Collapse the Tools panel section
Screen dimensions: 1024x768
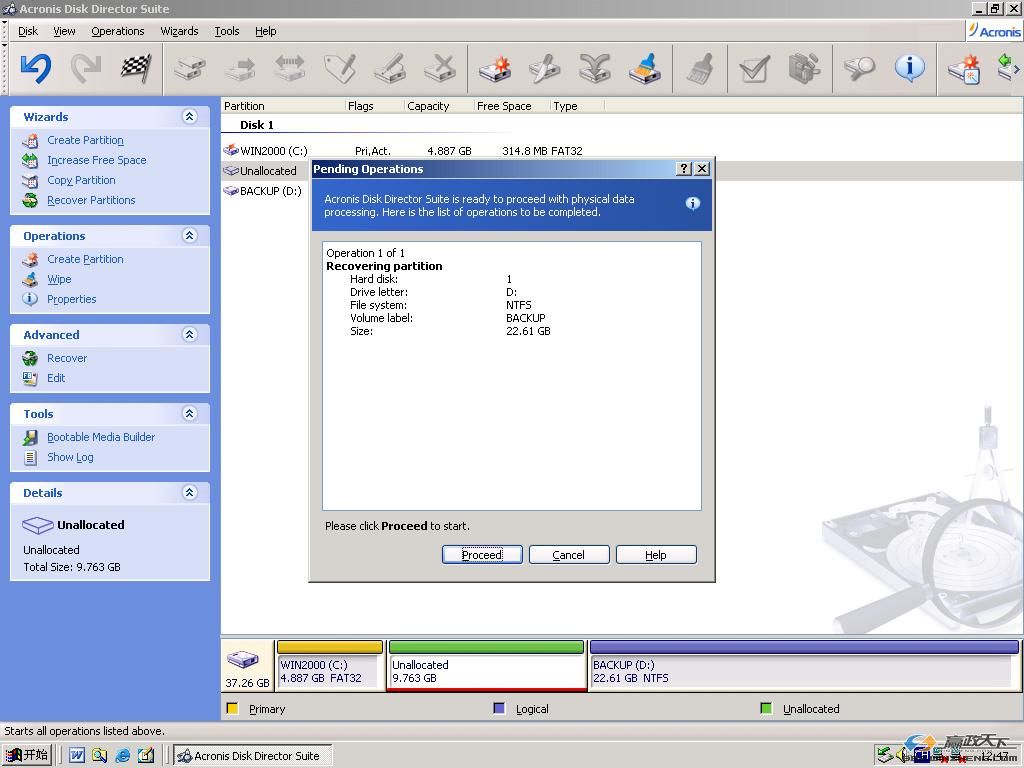(189, 414)
